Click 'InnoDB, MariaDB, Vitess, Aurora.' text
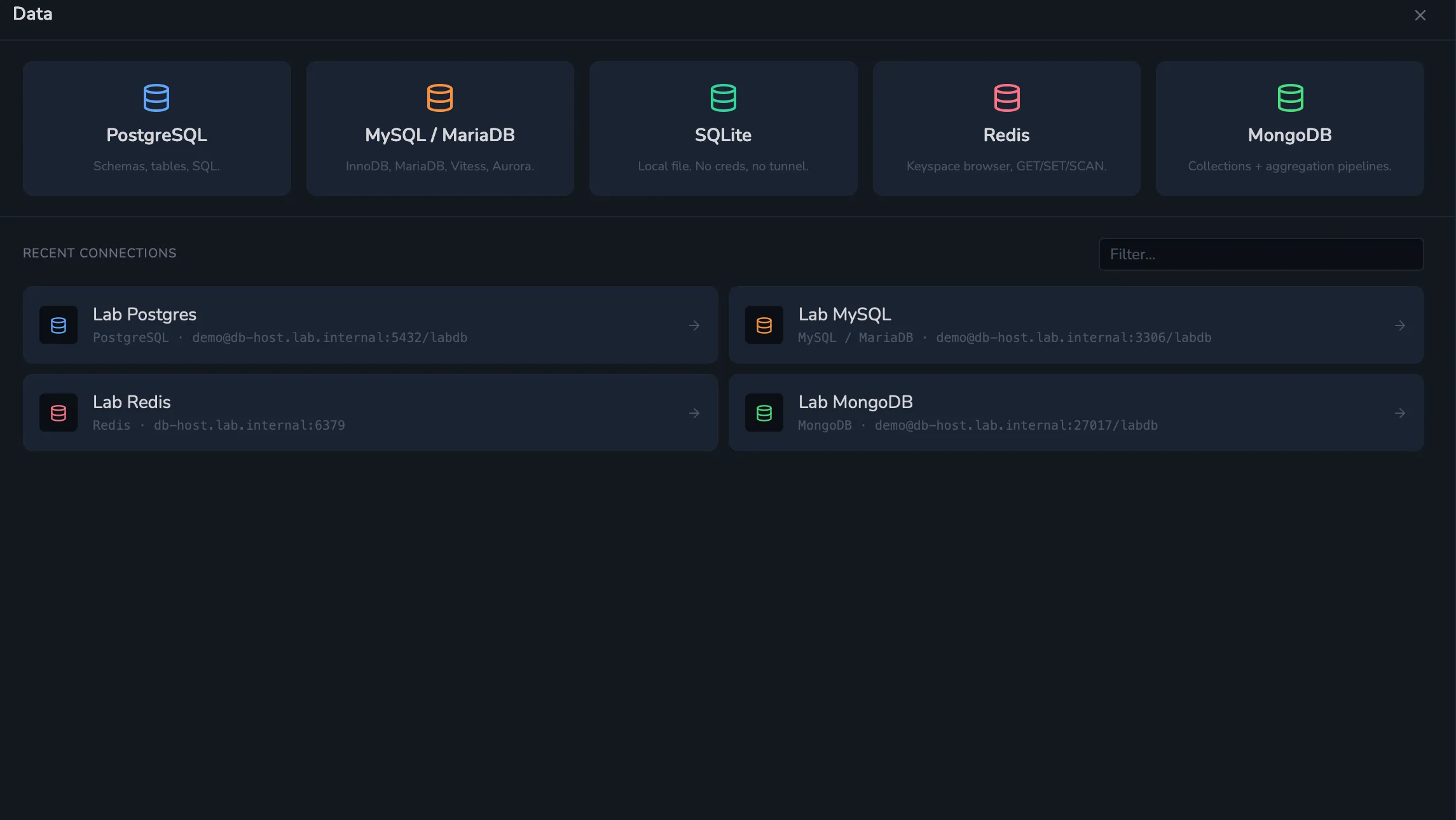The width and height of the screenshot is (1456, 820). pos(440,166)
